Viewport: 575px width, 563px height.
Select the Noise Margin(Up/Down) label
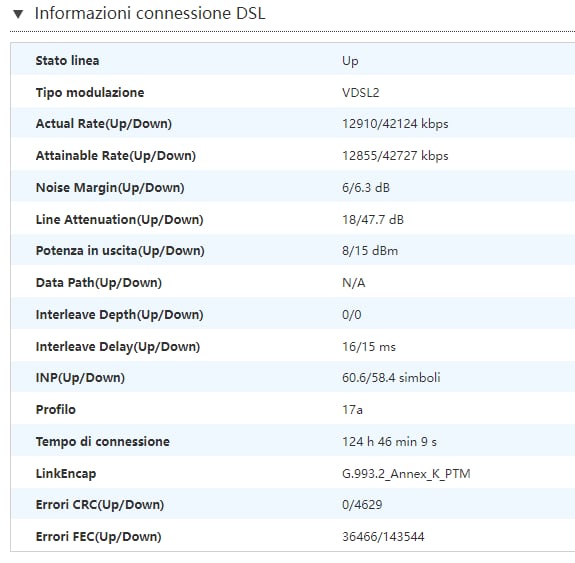click(x=110, y=188)
